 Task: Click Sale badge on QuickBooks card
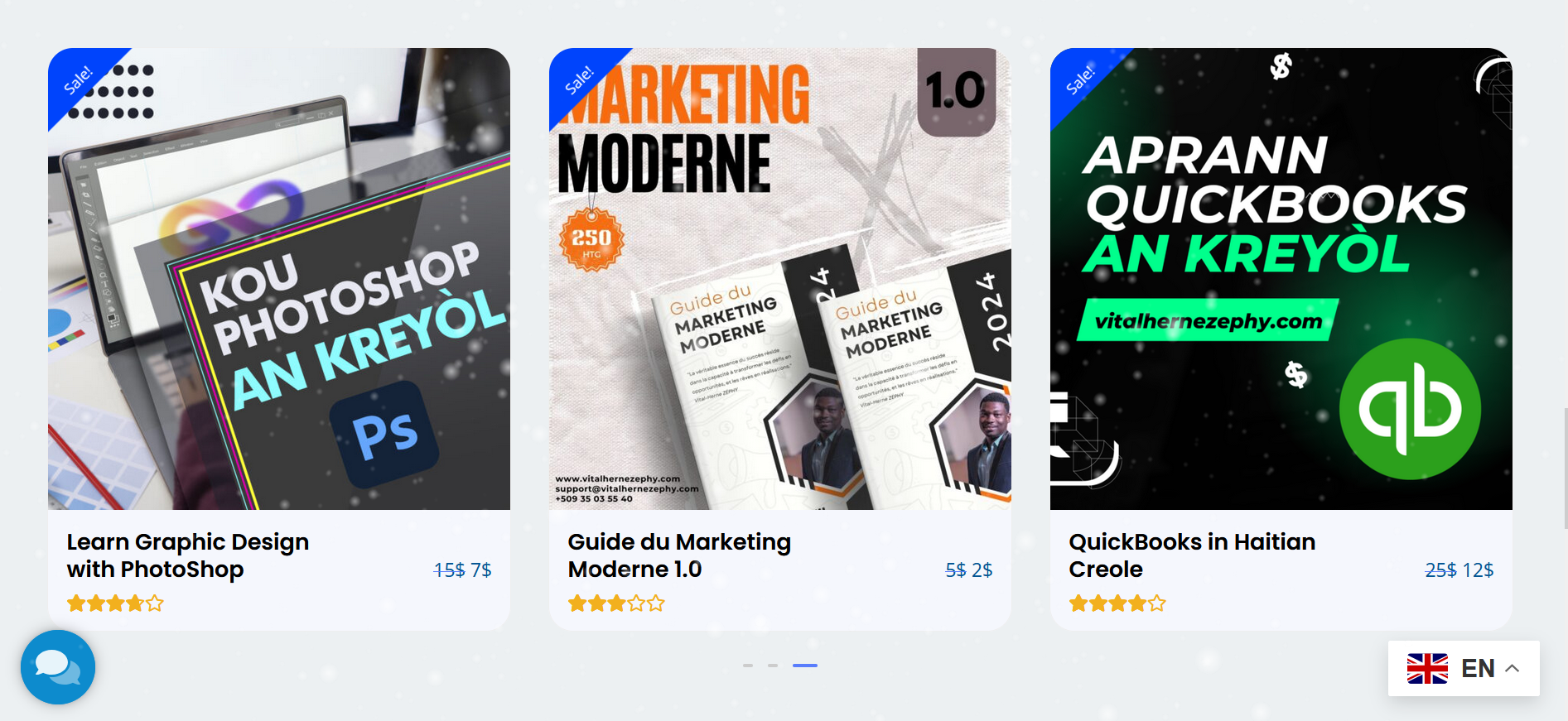[x=1083, y=80]
